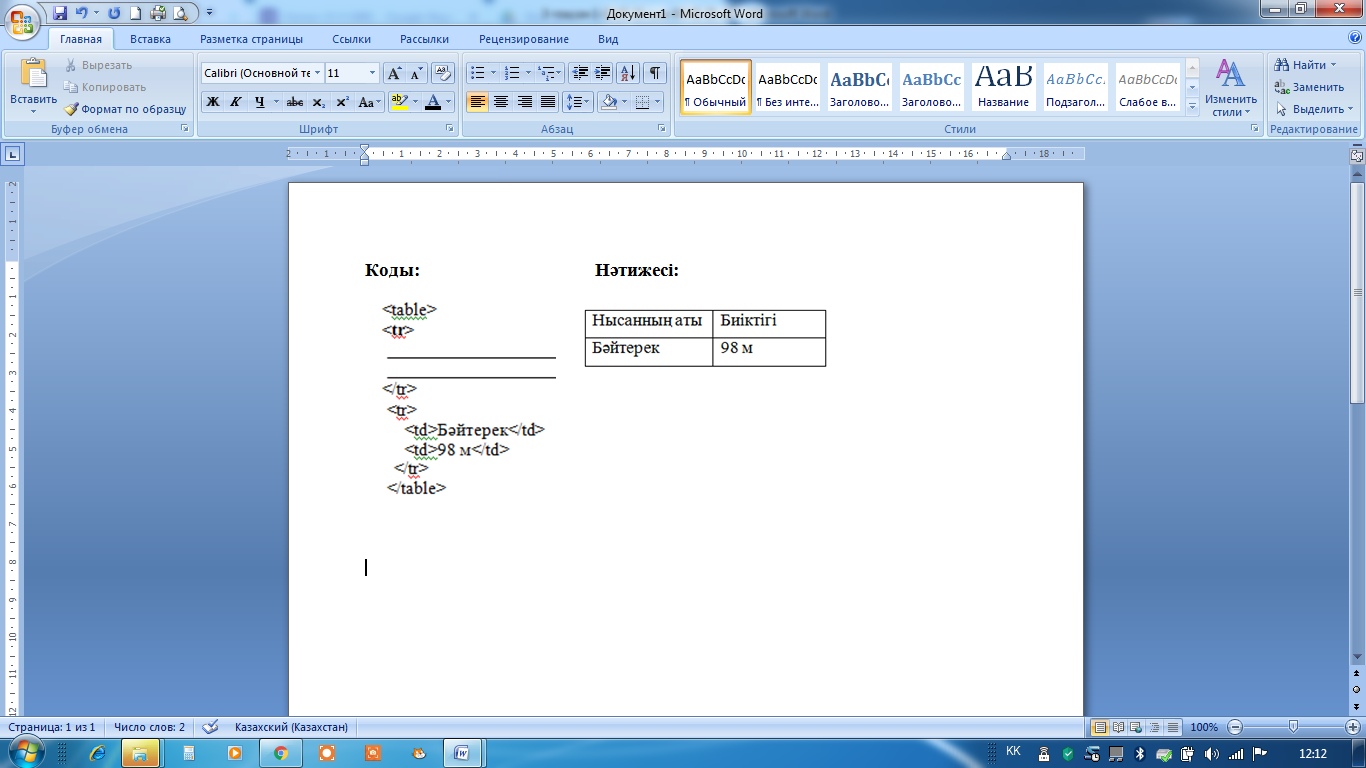Sort the selected text alphabetically
1366x768 pixels.
click(628, 73)
